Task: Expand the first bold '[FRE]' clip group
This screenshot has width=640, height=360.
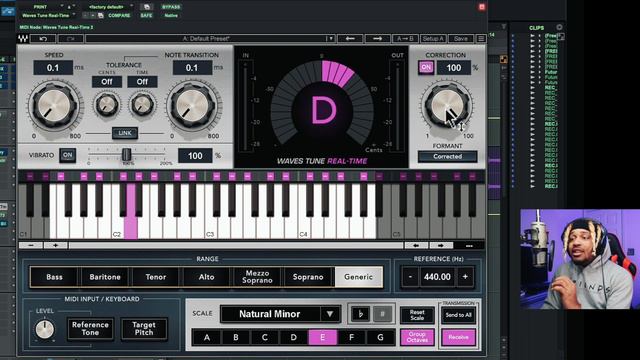Action: pos(532,51)
